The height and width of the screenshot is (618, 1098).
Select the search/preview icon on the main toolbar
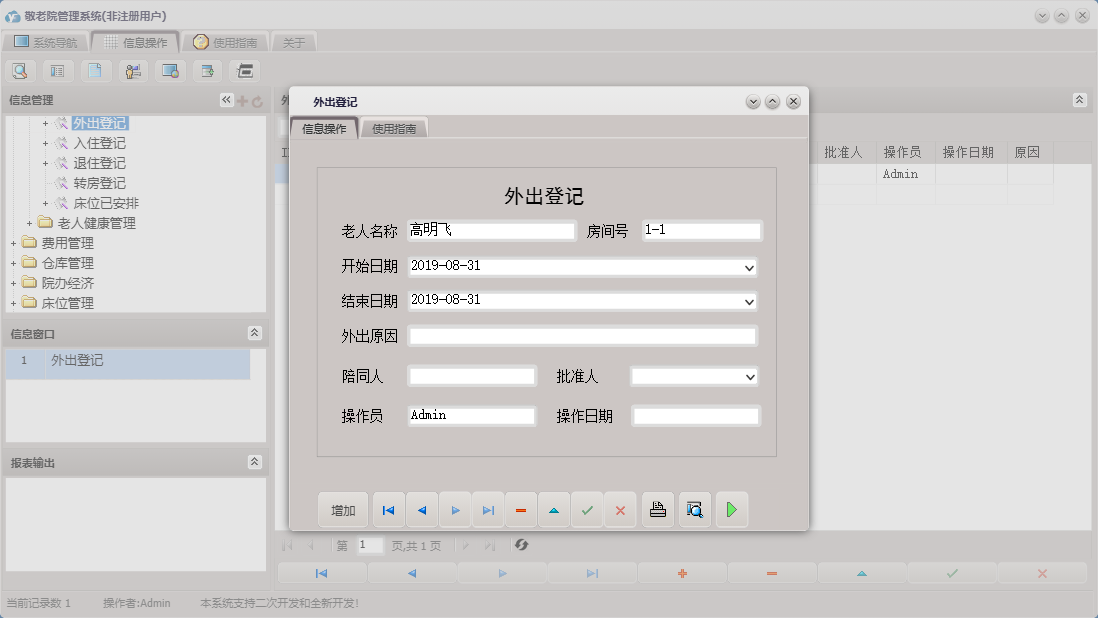pos(20,70)
